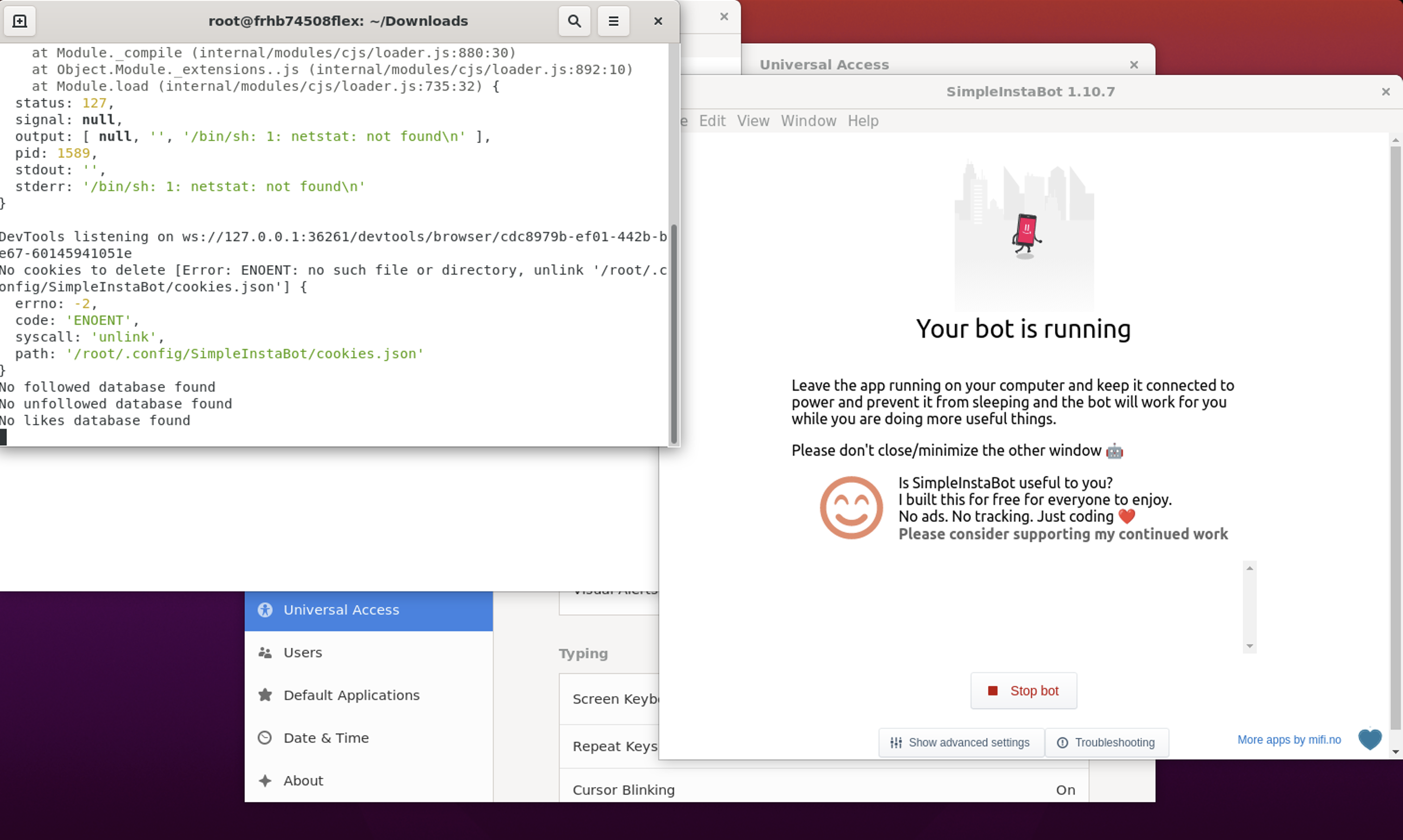The image size is (1403, 840).
Task: Open the Edit menu
Action: click(712, 121)
